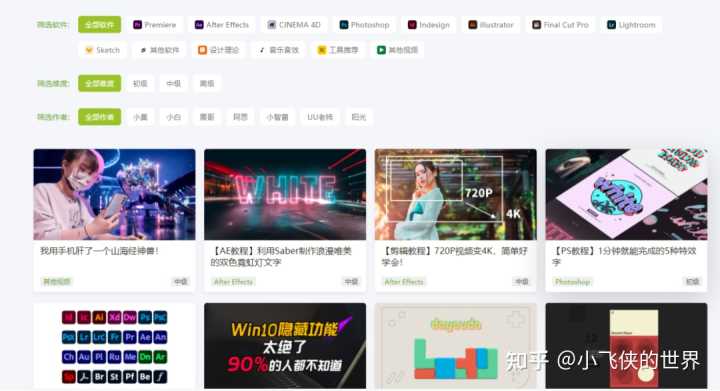The height and width of the screenshot is (391, 720).
Task: Open the 【PS教程】 tutorial title link
Action: (624, 257)
